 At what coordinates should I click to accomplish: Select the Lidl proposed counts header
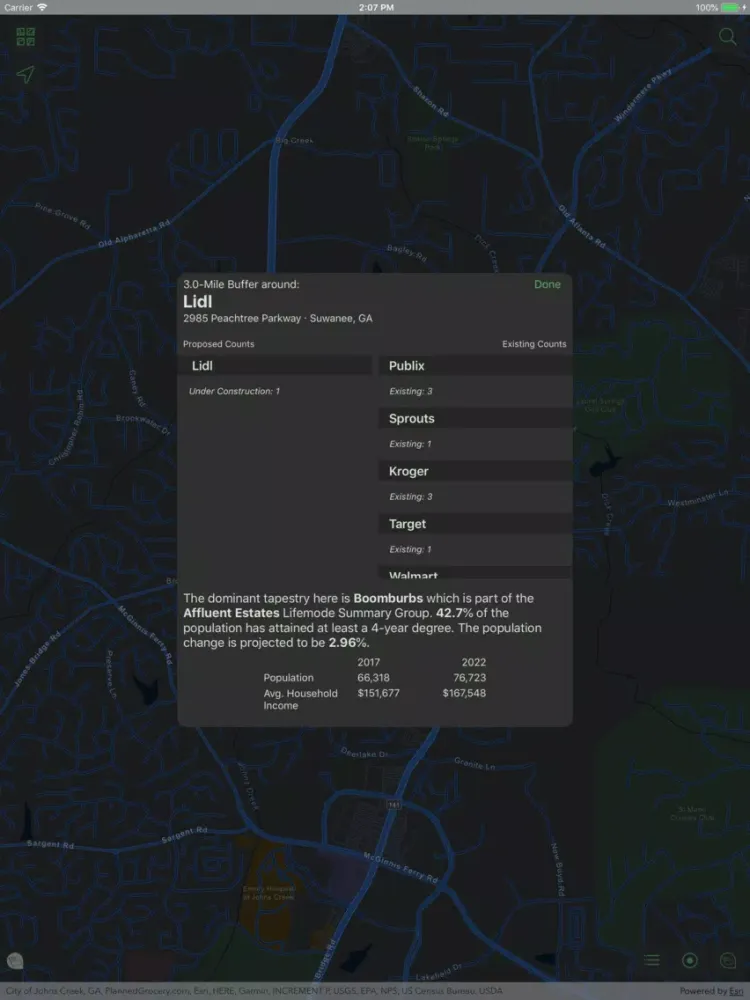coord(277,365)
